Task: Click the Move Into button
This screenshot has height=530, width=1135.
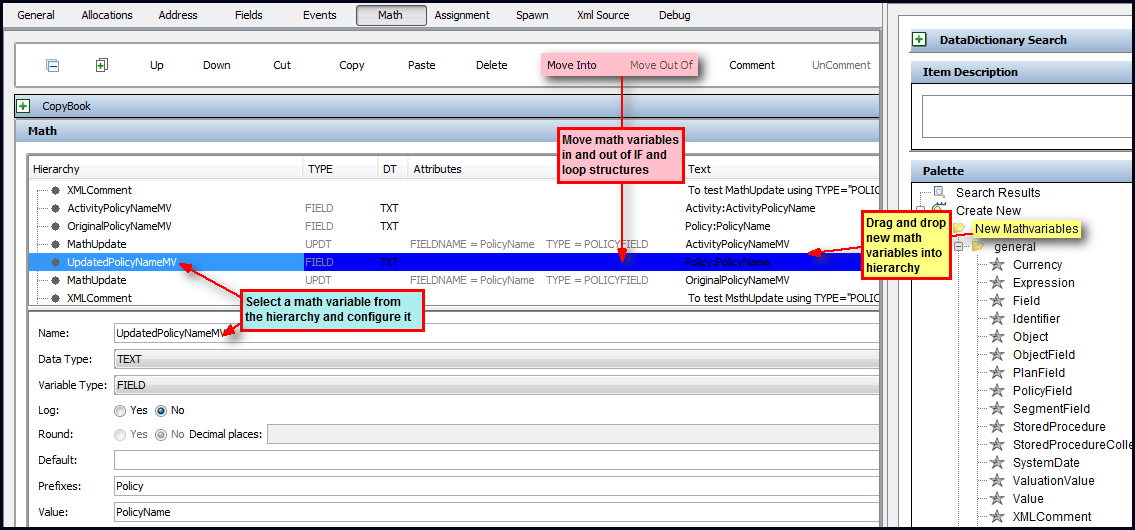Action: coord(572,65)
